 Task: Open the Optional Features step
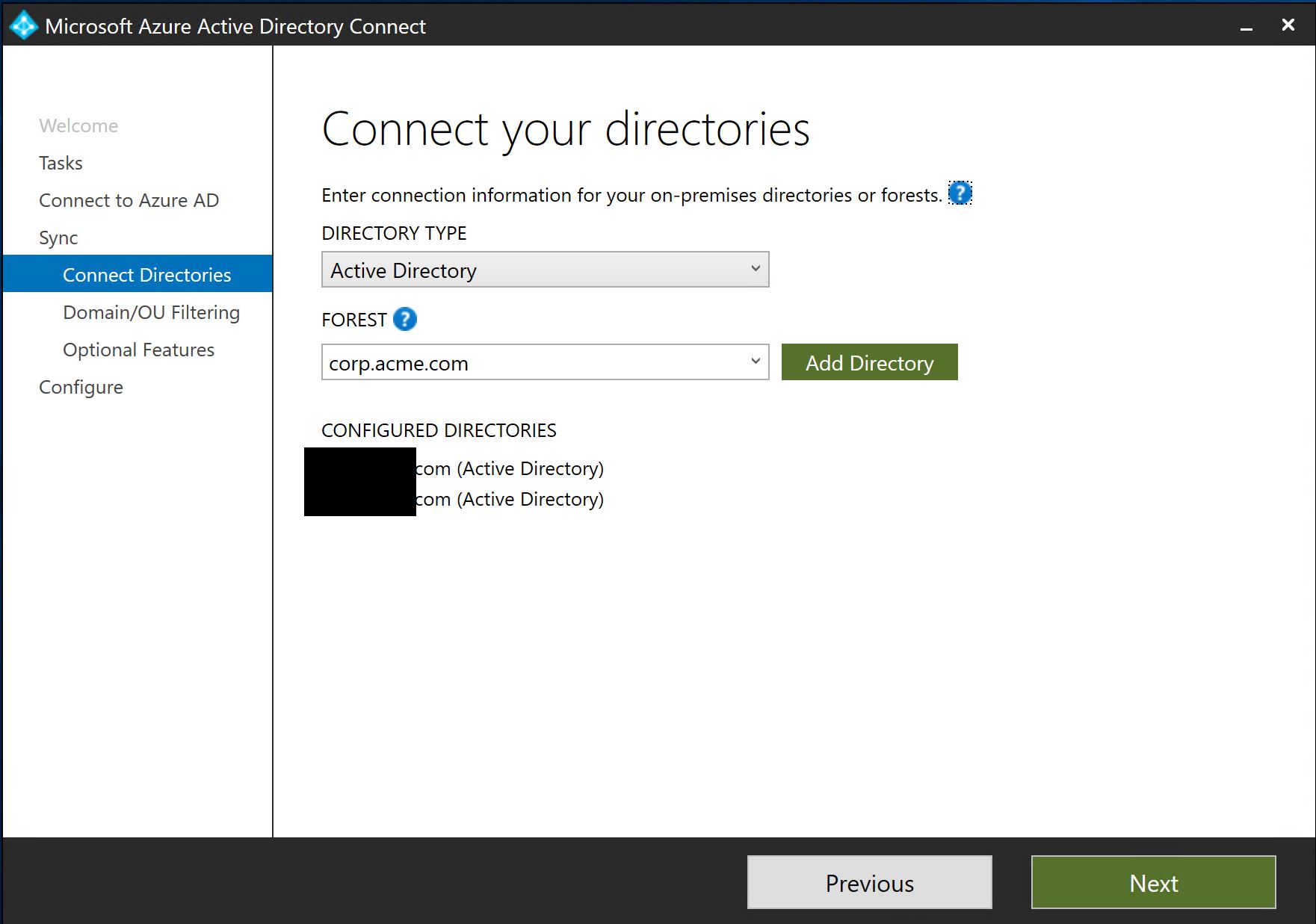[138, 350]
